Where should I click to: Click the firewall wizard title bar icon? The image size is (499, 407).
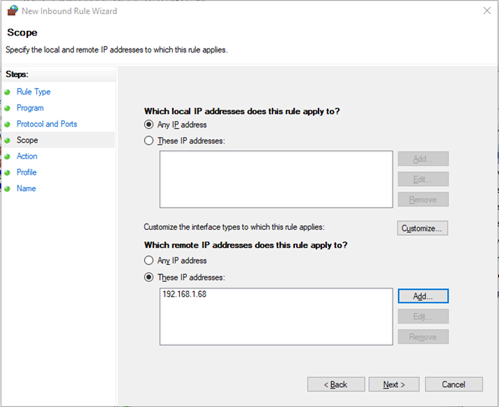[12, 11]
